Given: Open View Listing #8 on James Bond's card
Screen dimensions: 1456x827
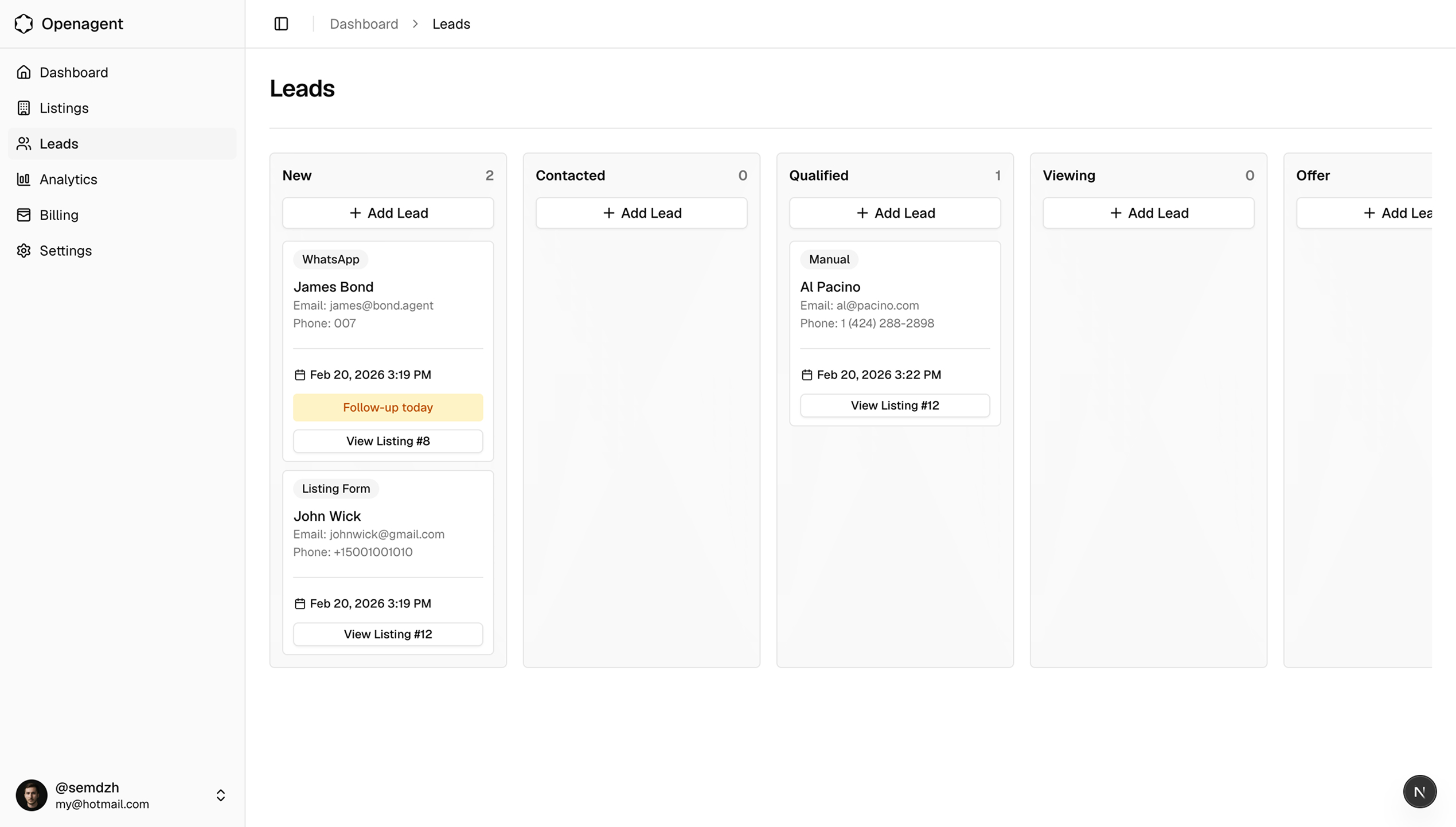Looking at the screenshot, I should (x=388, y=441).
